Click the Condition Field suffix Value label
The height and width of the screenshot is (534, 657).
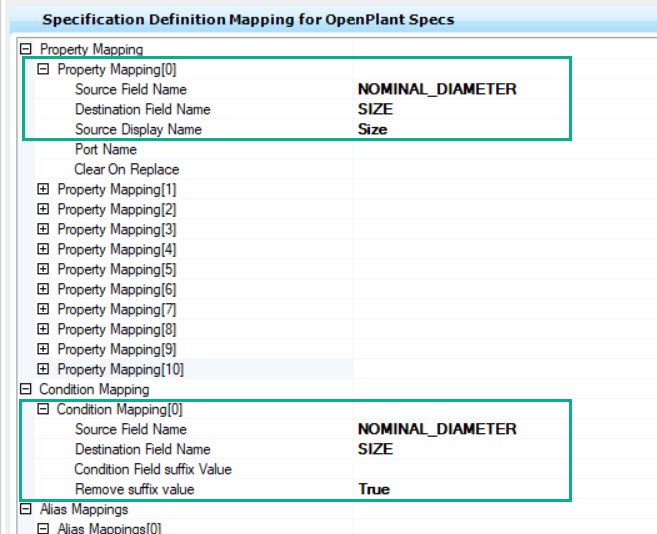(x=153, y=469)
